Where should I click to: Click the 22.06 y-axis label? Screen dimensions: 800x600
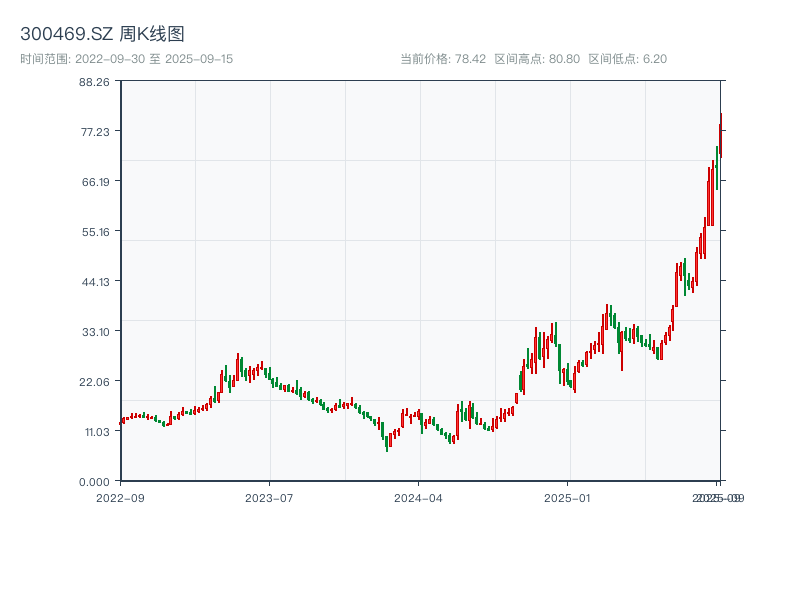click(x=93, y=381)
